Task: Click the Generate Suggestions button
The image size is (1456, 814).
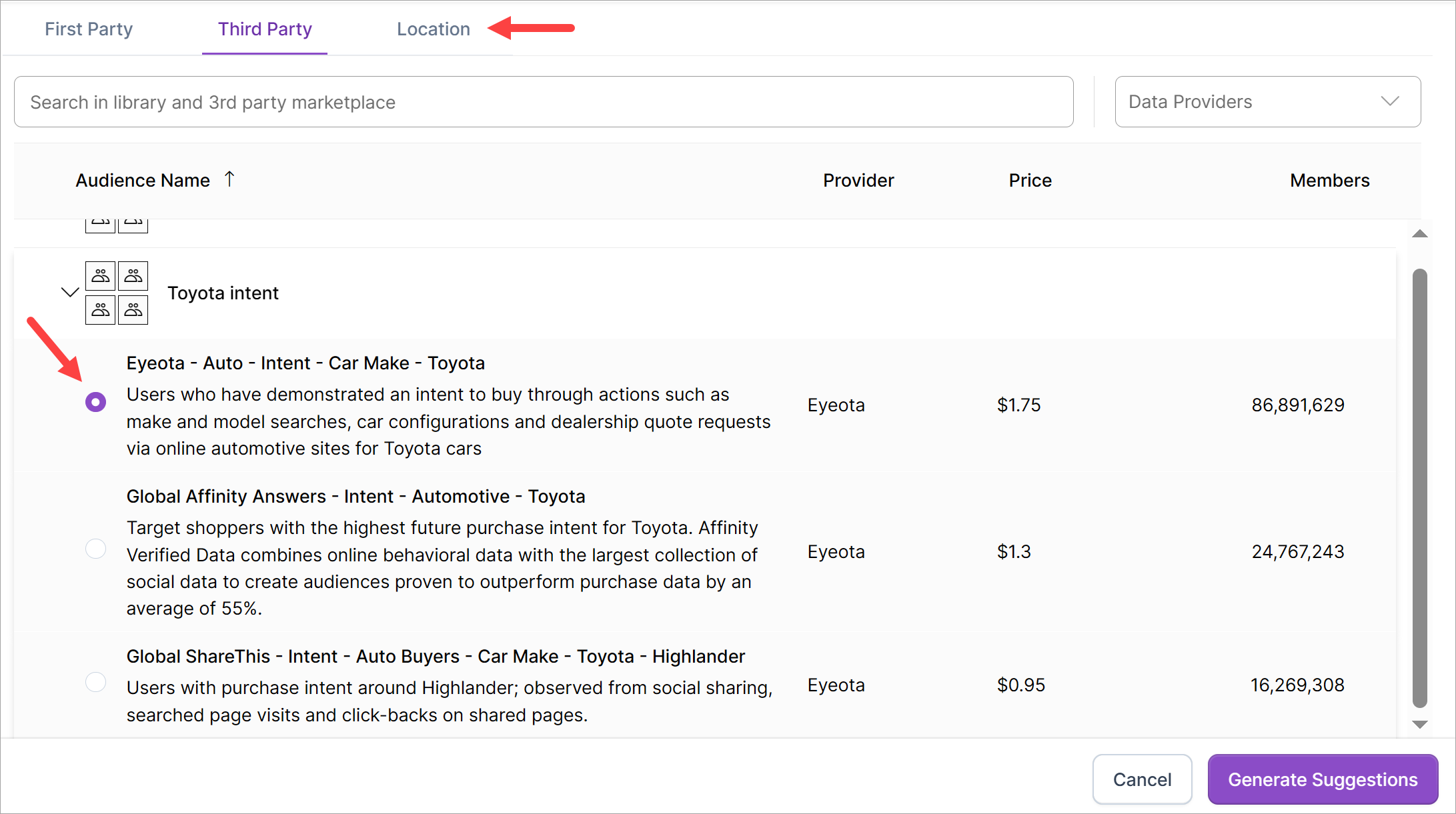Action: [x=1323, y=779]
